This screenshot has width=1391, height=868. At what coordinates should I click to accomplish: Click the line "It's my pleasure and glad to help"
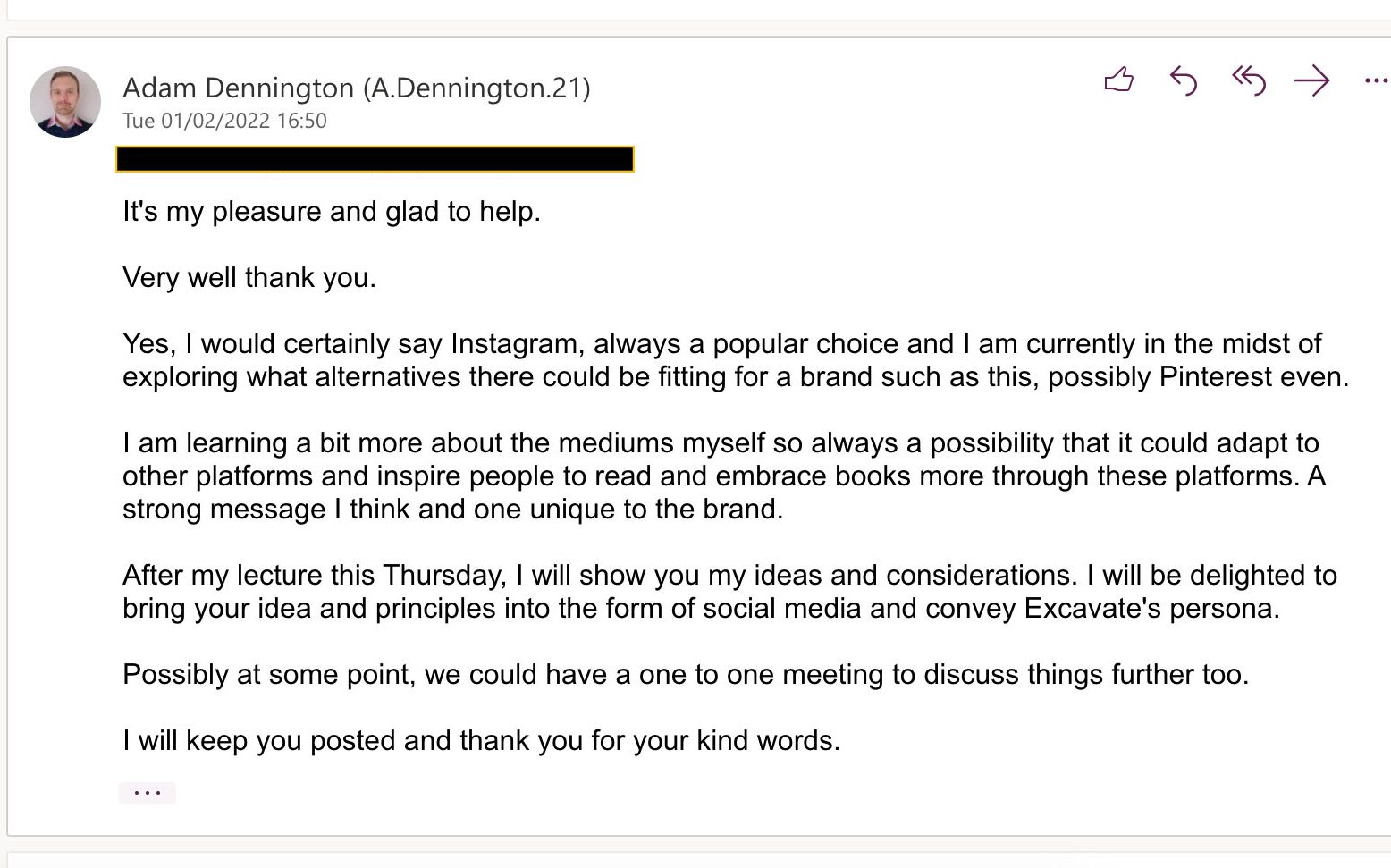point(331,212)
